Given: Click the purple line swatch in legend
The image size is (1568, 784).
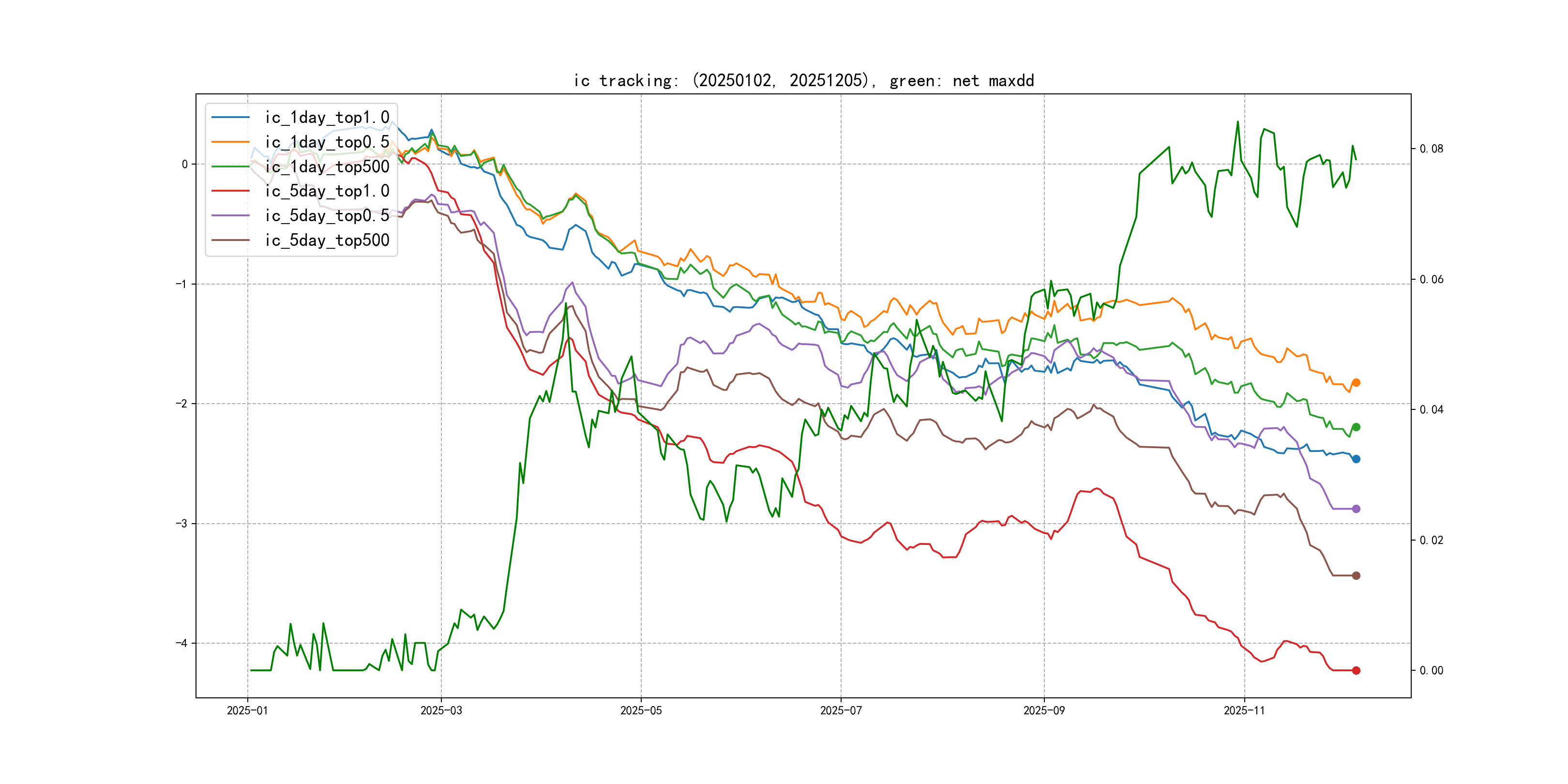Looking at the screenshot, I should (231, 215).
